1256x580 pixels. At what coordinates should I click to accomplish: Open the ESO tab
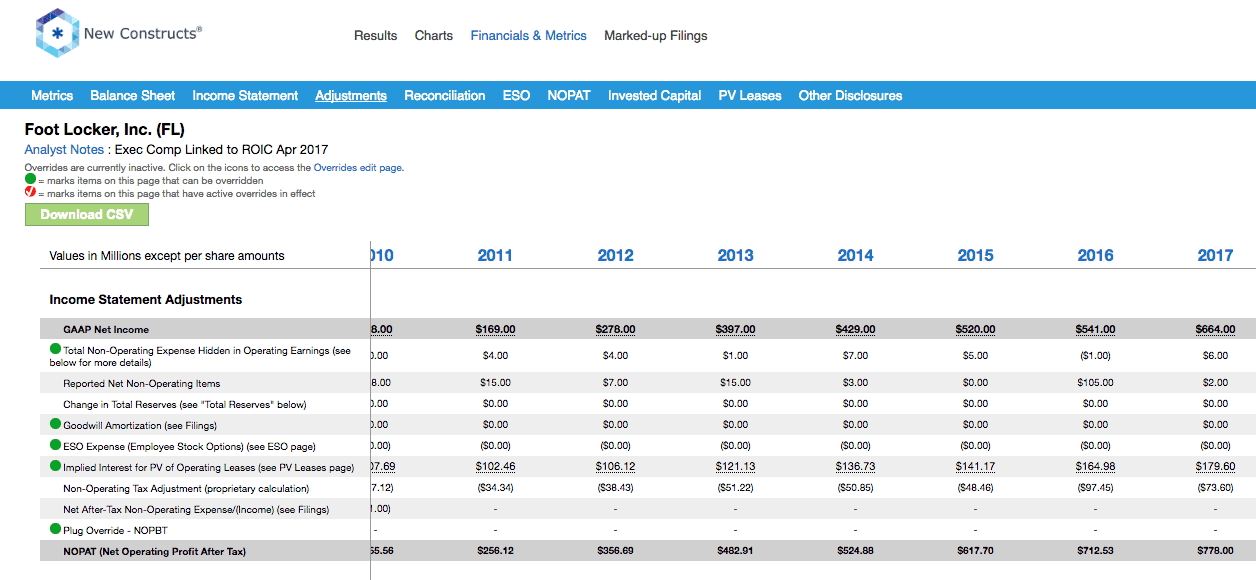(516, 96)
